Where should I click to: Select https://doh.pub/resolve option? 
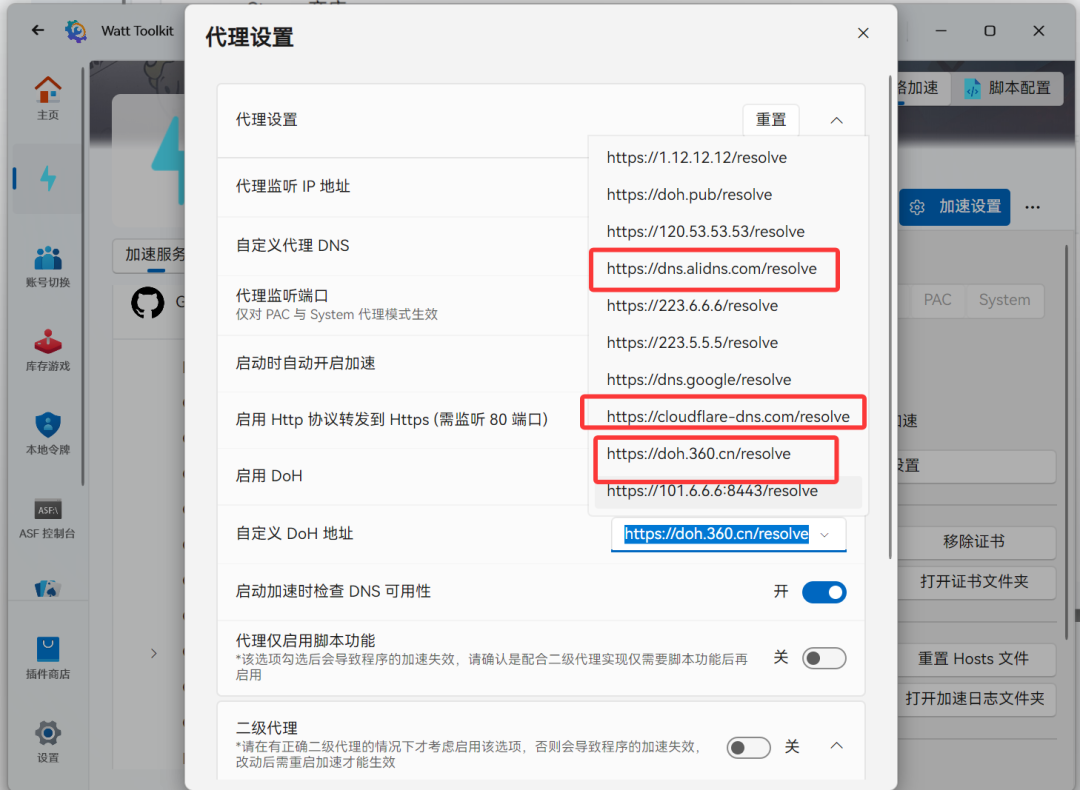[728, 195]
